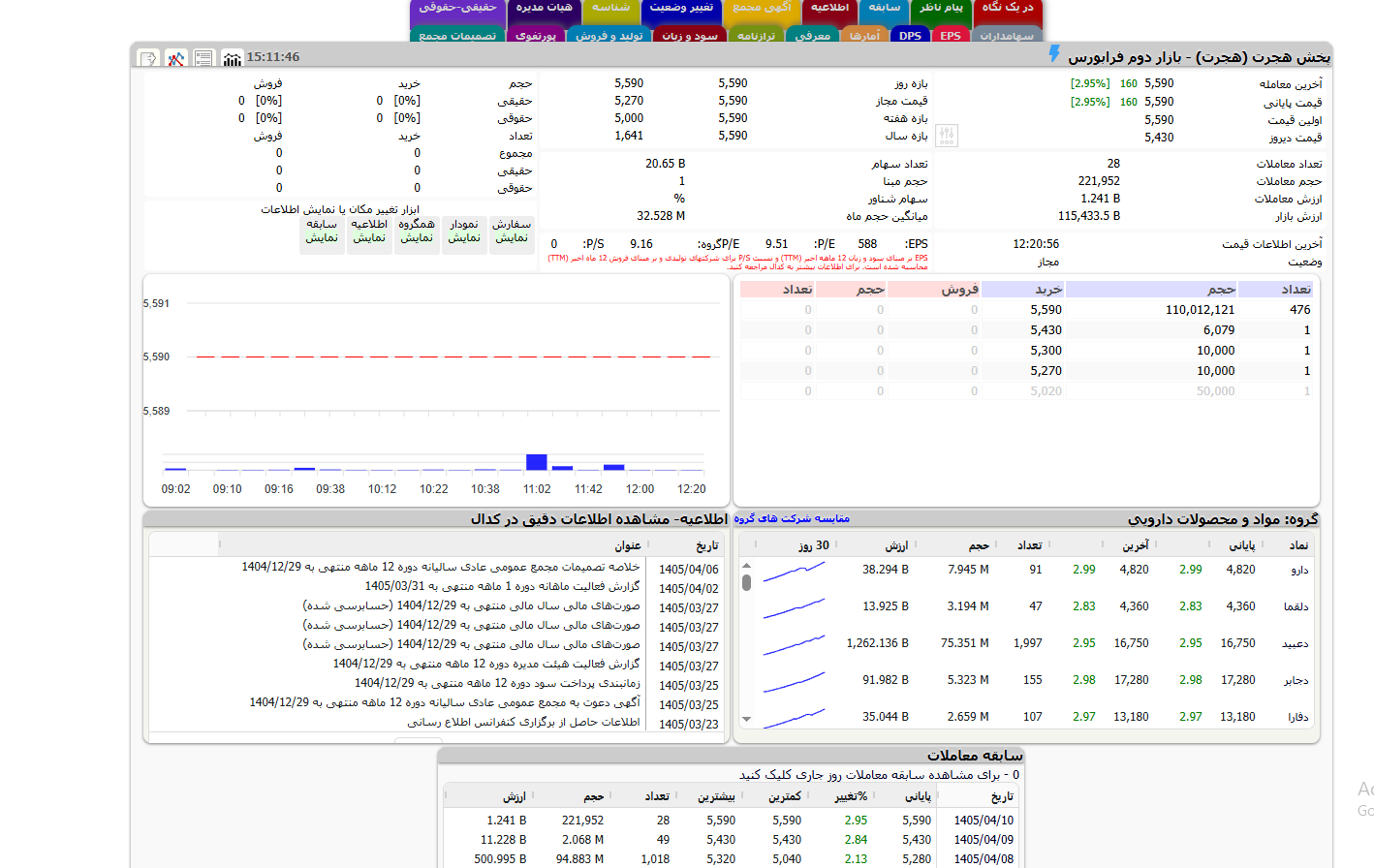The image size is (1374, 868).
Task: Open the list view icon in header
Action: tap(203, 58)
